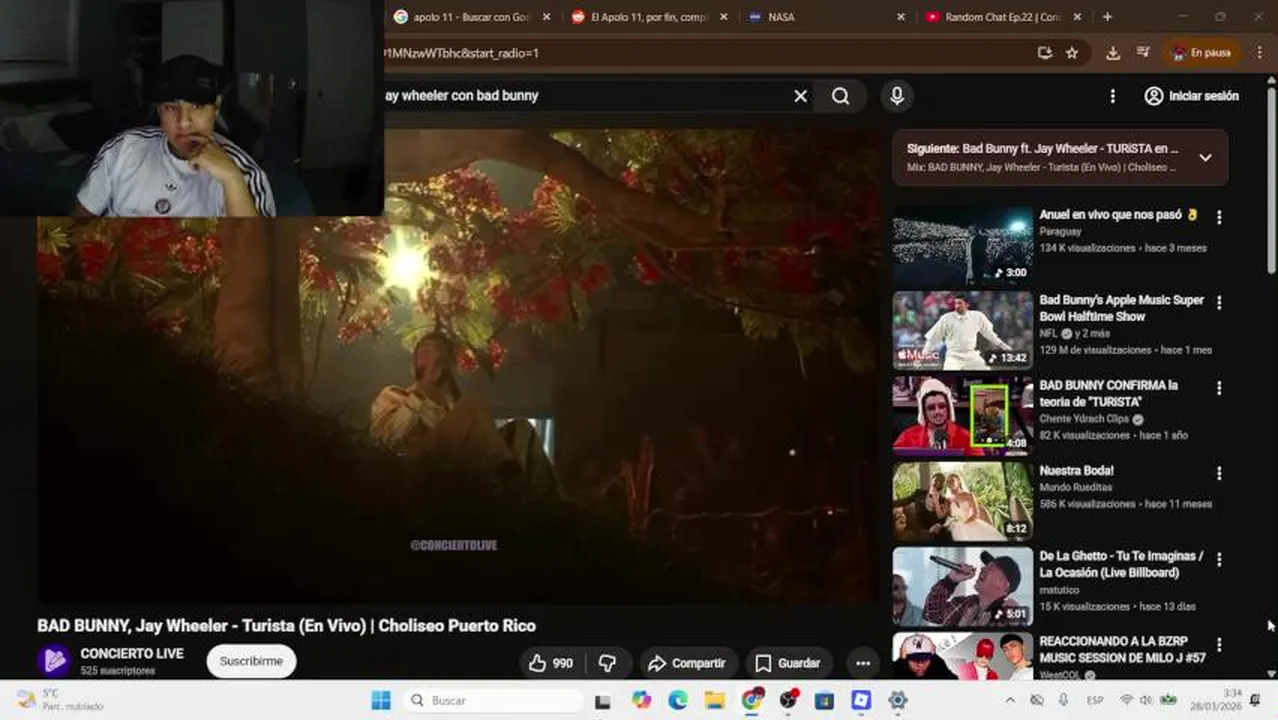This screenshot has width=1278, height=720.
Task: Open Bad Bunny's Apple Music Super Bowl video title
Action: pos(1121,308)
